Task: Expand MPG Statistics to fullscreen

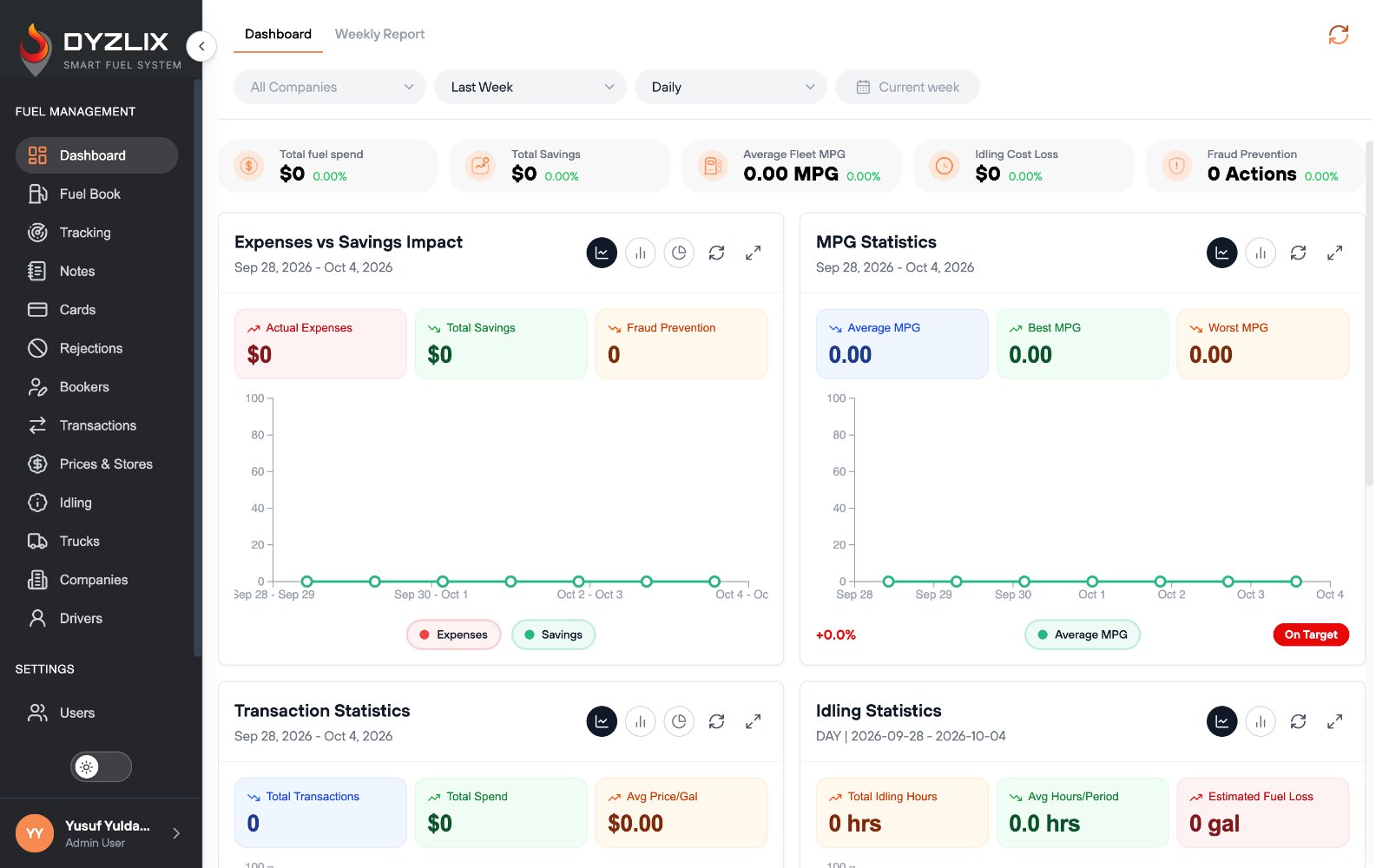Action: 1335,253
